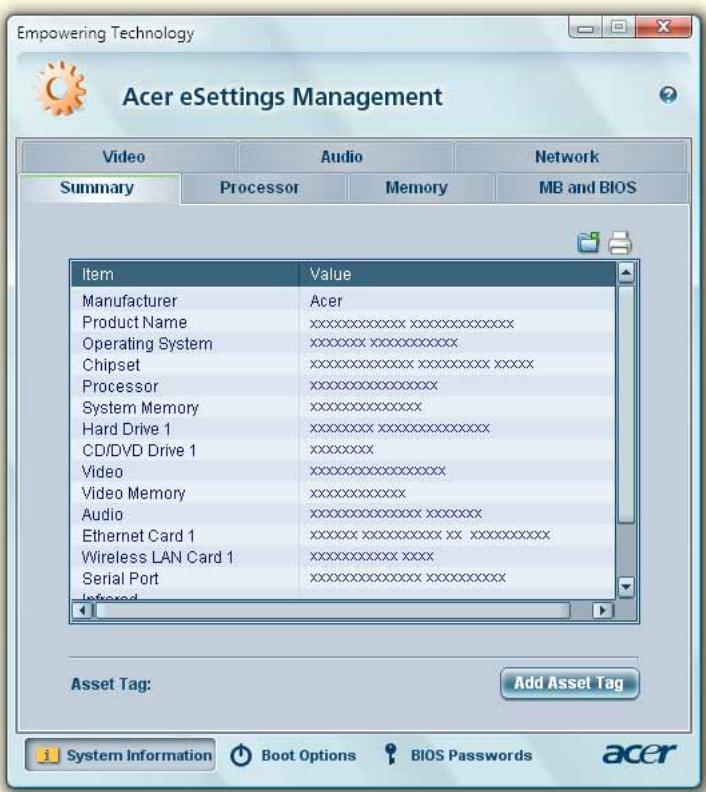Screen dimensions: 706x792
Task: Click the vertical scrollbar thumb
Action: coord(626,404)
